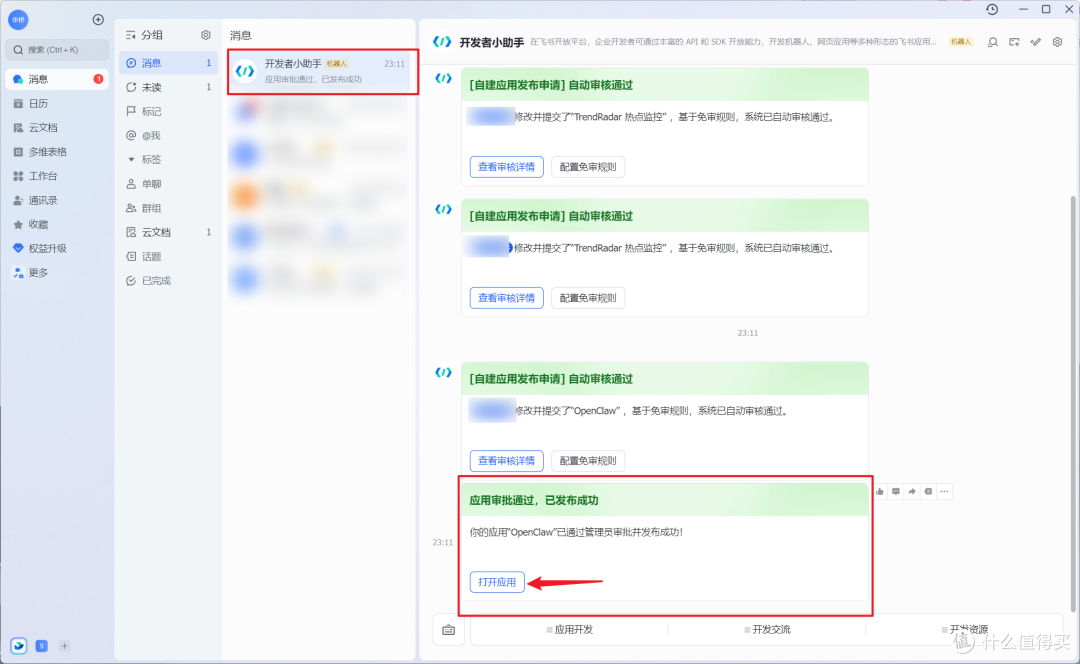Click the 分组 header icon
The height and width of the screenshot is (664, 1080).
[131, 35]
